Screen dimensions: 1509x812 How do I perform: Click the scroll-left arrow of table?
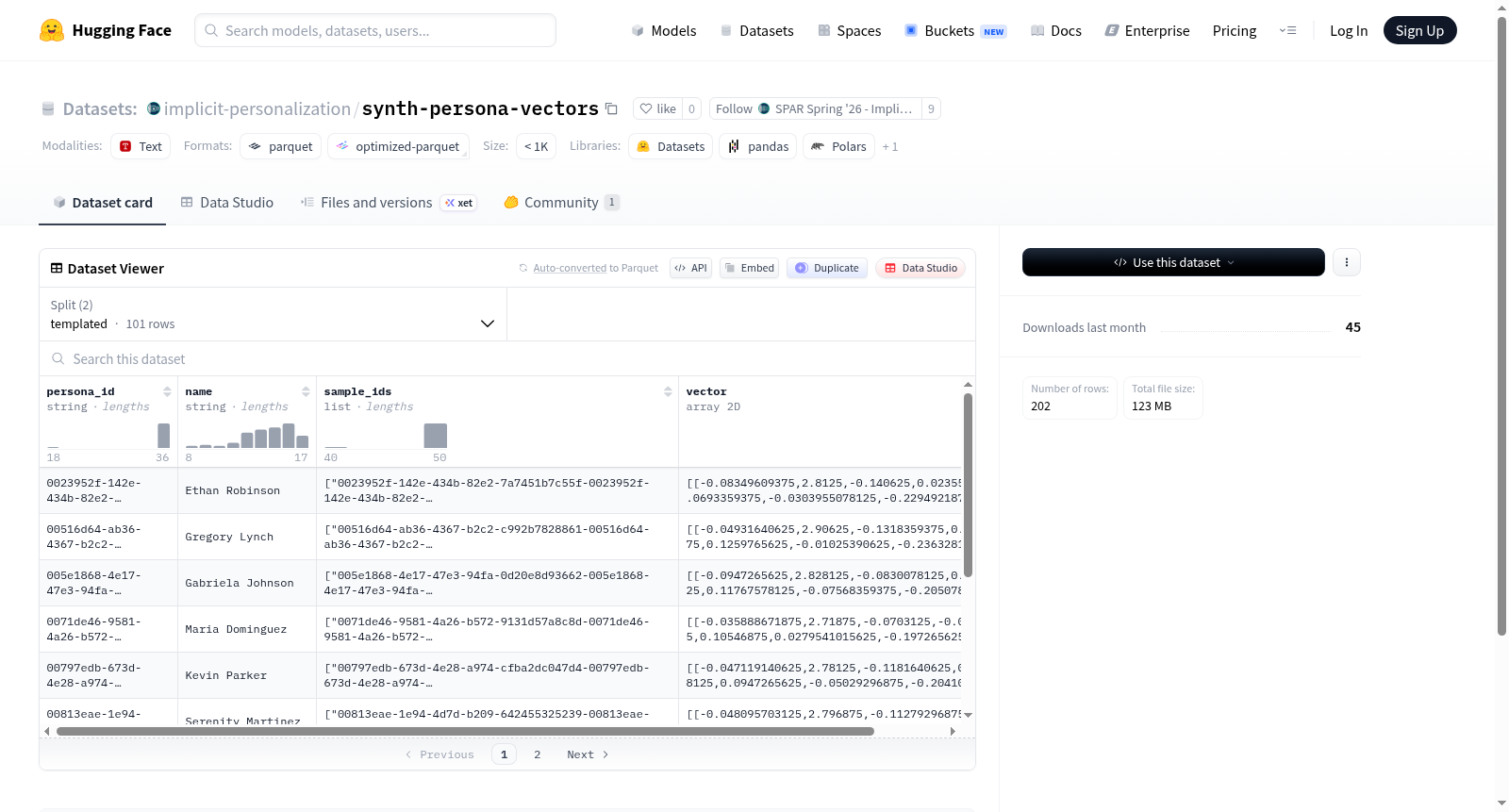(x=47, y=731)
